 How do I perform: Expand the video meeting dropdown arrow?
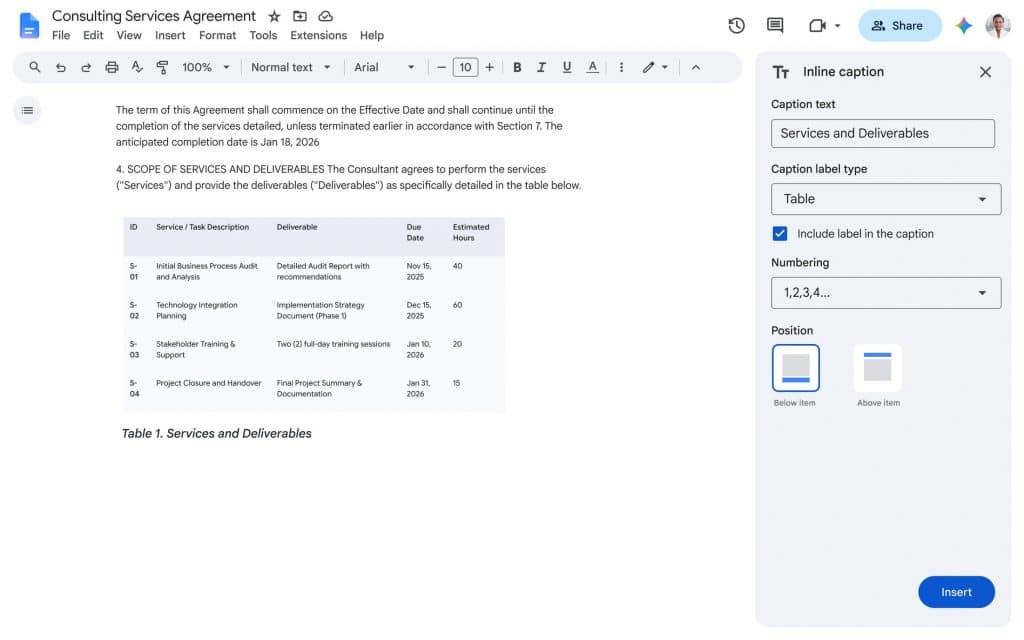(x=837, y=26)
